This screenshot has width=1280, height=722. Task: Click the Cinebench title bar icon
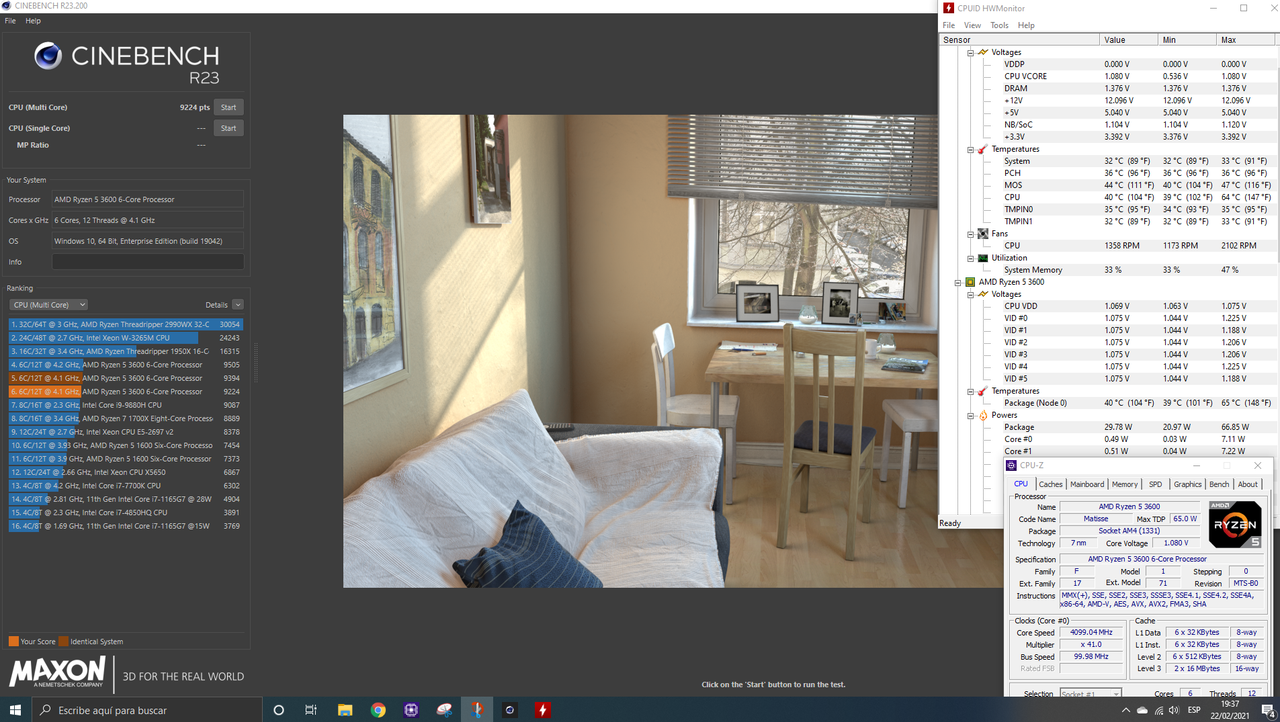tap(7, 6)
